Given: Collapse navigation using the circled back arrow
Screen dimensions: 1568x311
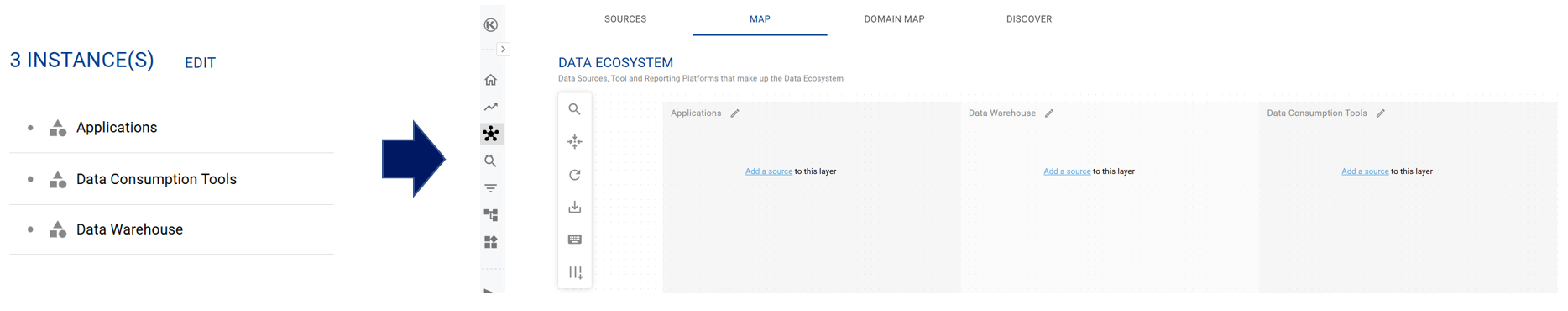Looking at the screenshot, I should point(491,25).
